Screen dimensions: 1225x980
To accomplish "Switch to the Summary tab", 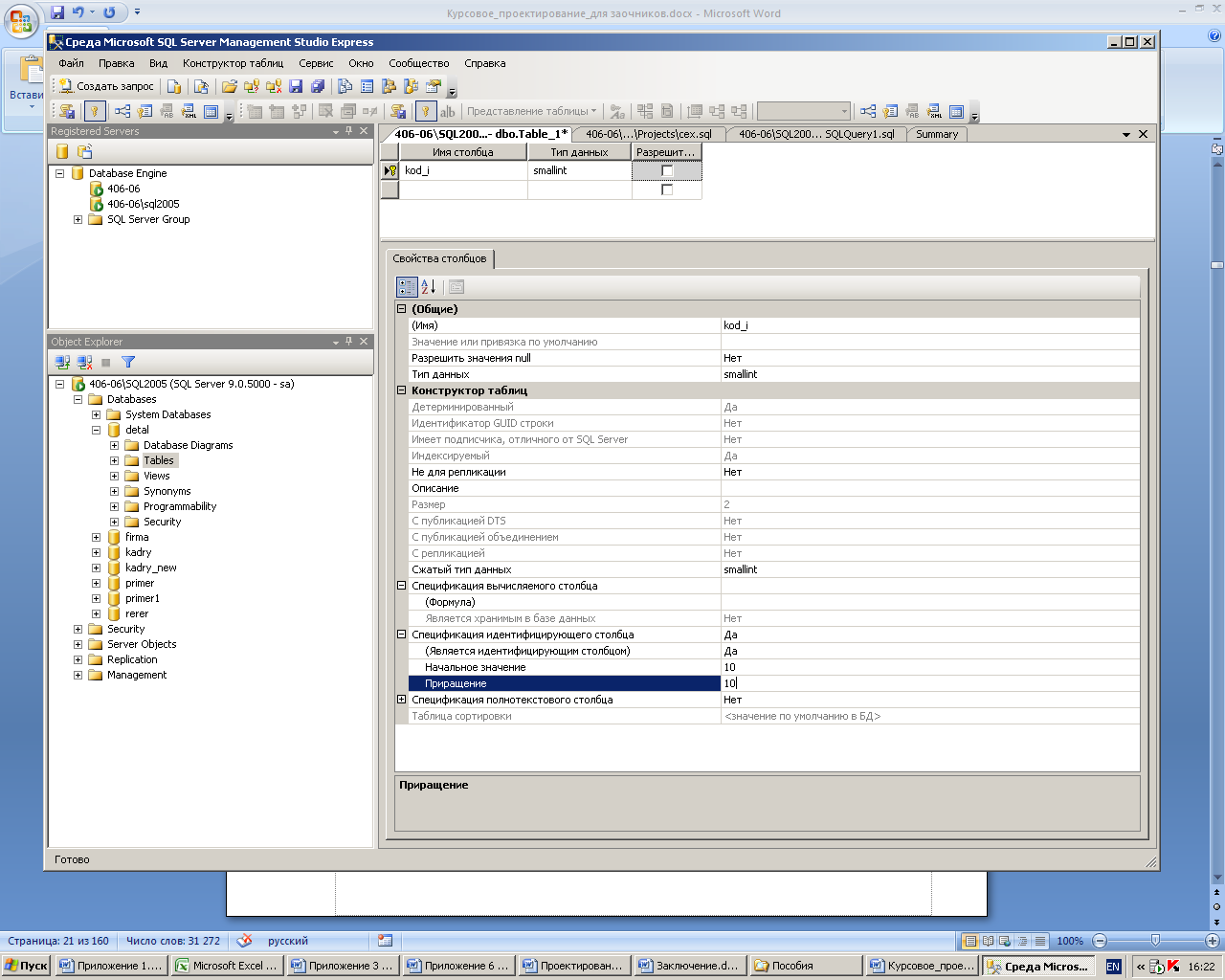I will pos(937,134).
